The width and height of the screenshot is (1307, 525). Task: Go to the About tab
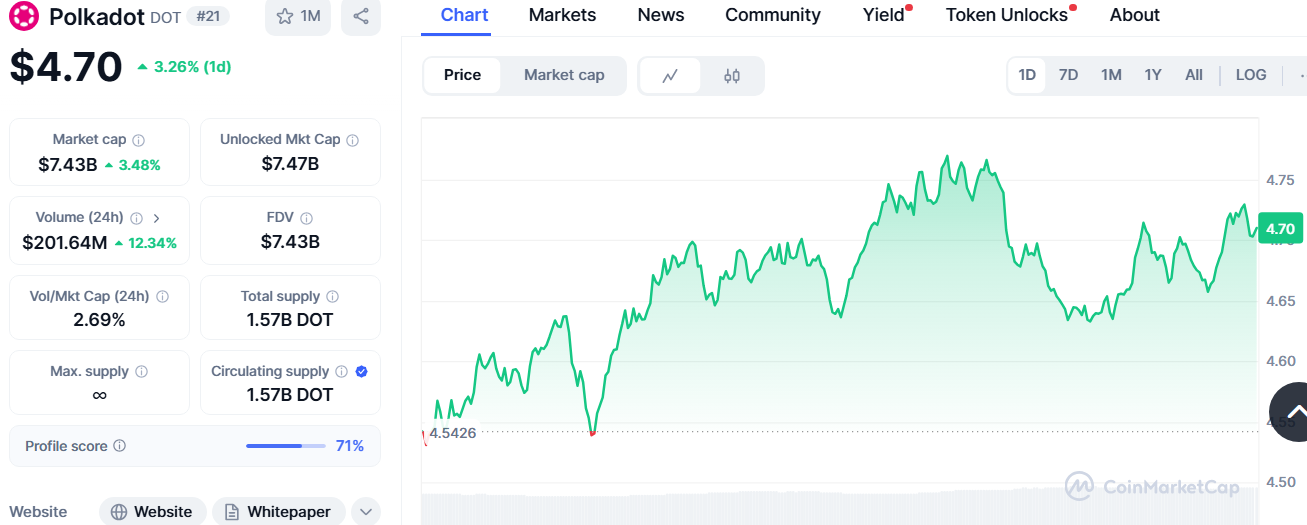pyautogui.click(x=1135, y=15)
